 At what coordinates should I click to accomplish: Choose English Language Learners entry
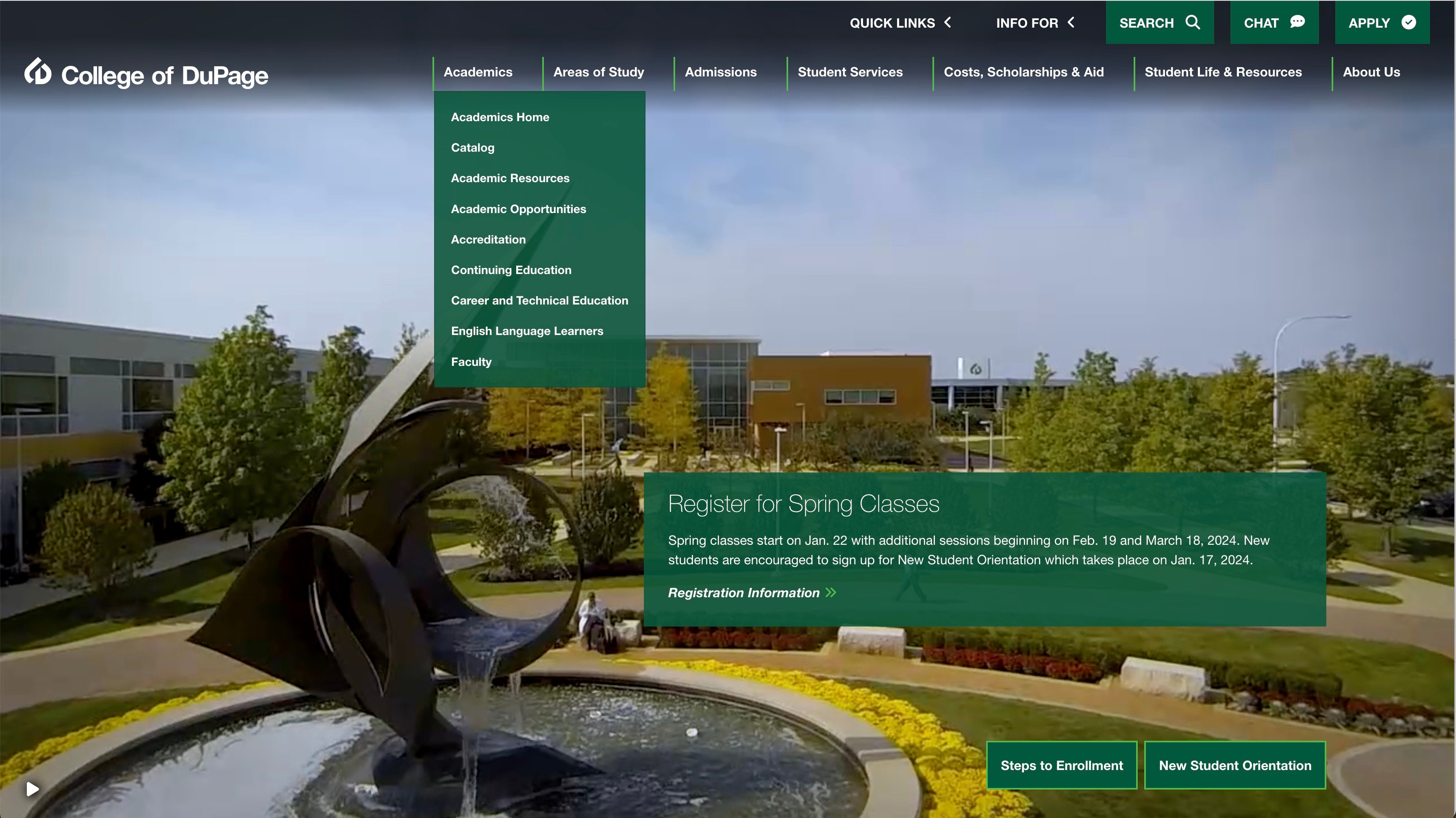(527, 331)
